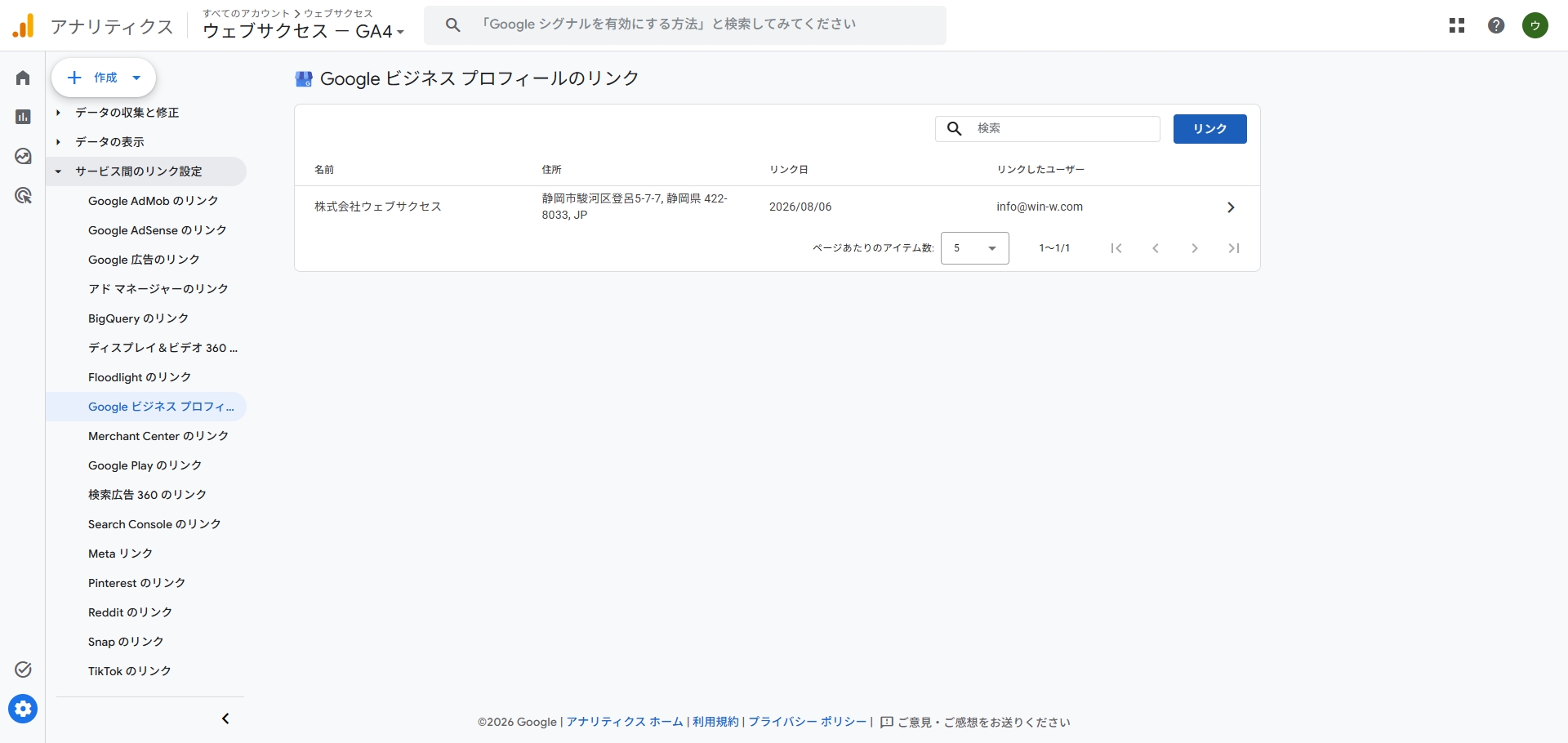Viewport: 1568px width, 743px height.
Task: Open BigQuery のリンク
Action: tap(139, 318)
